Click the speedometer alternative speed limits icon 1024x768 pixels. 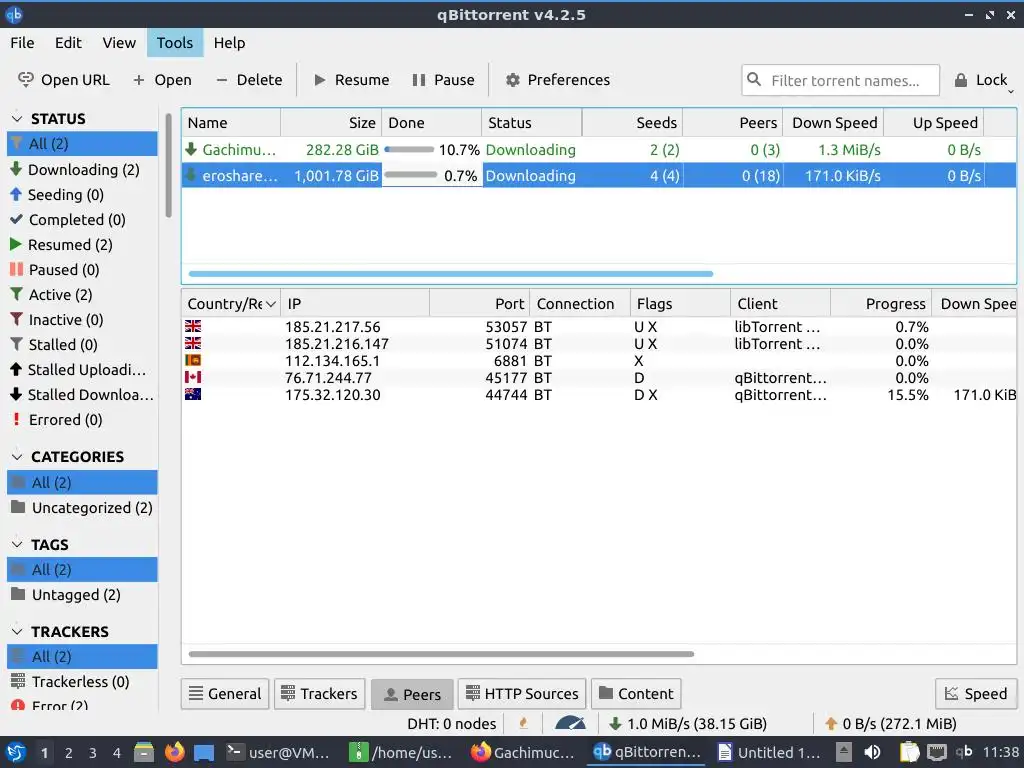[x=570, y=724]
